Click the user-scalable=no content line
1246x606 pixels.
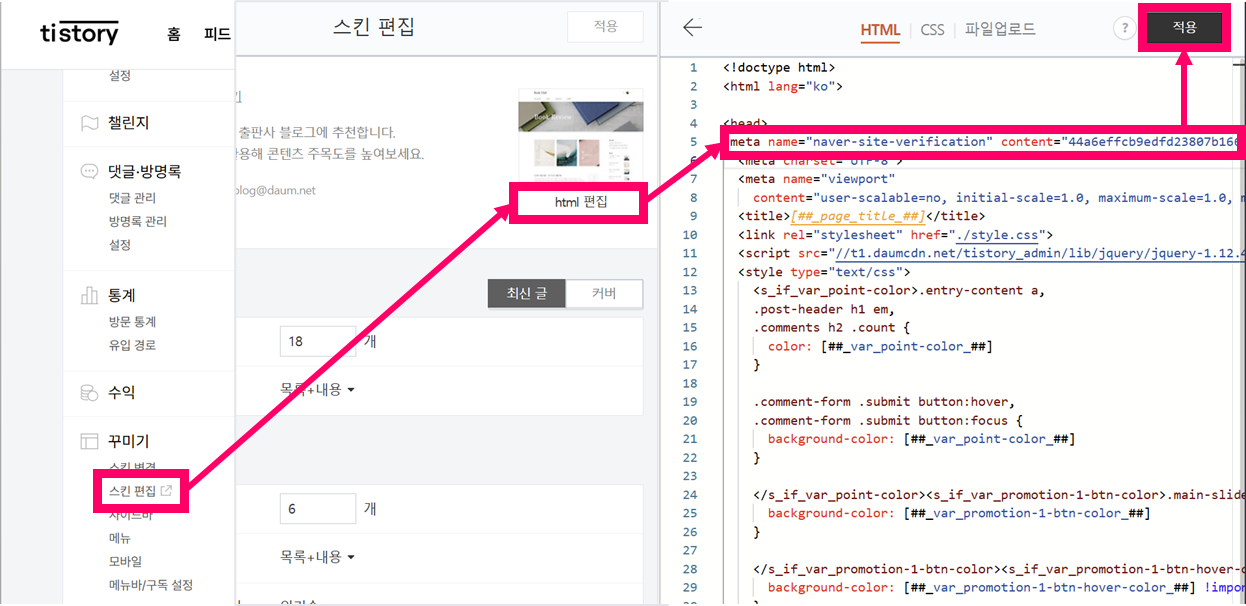click(997, 198)
